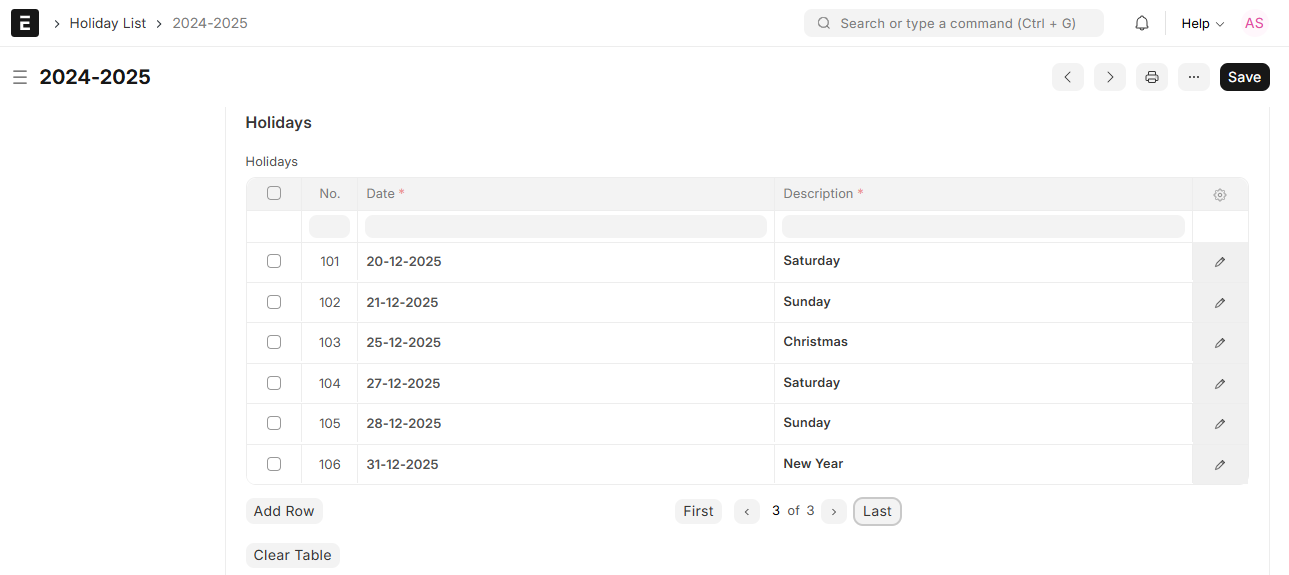Screen dimensions: 1289x575
Task: Open the notifications bell
Action: 1142,23
